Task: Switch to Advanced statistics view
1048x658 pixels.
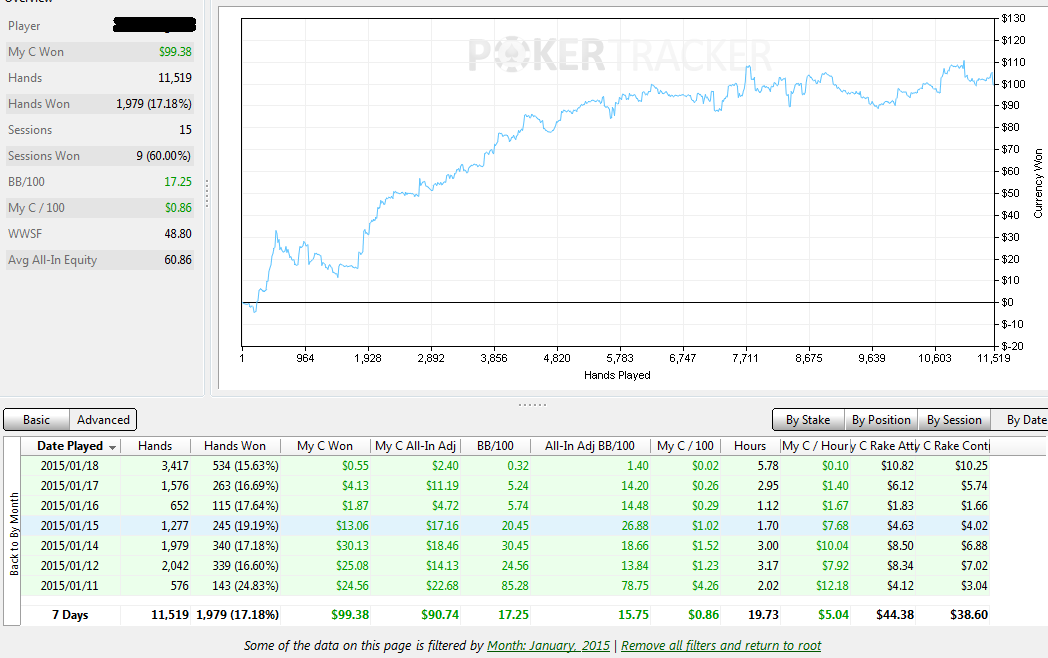Action: click(103, 420)
